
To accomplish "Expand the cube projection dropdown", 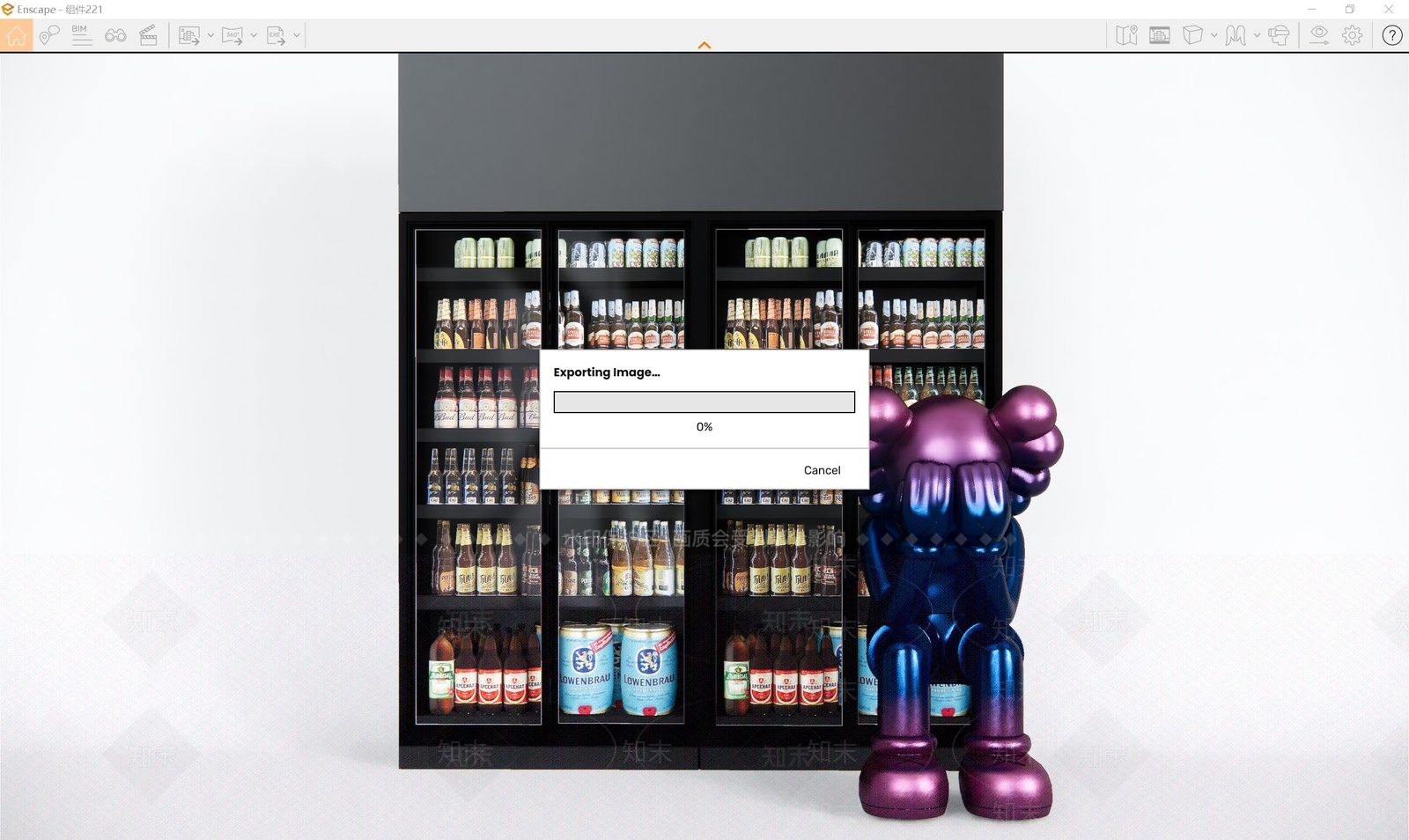I will click(1214, 35).
